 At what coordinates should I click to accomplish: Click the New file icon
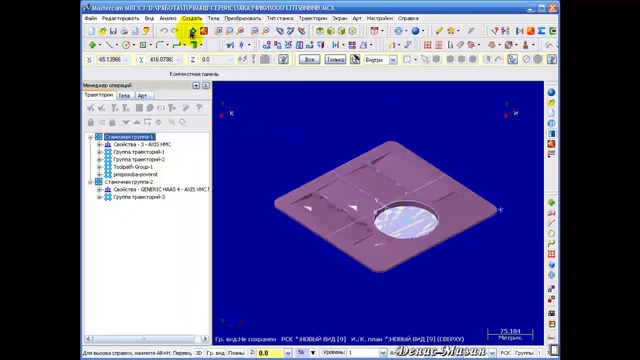(x=92, y=31)
